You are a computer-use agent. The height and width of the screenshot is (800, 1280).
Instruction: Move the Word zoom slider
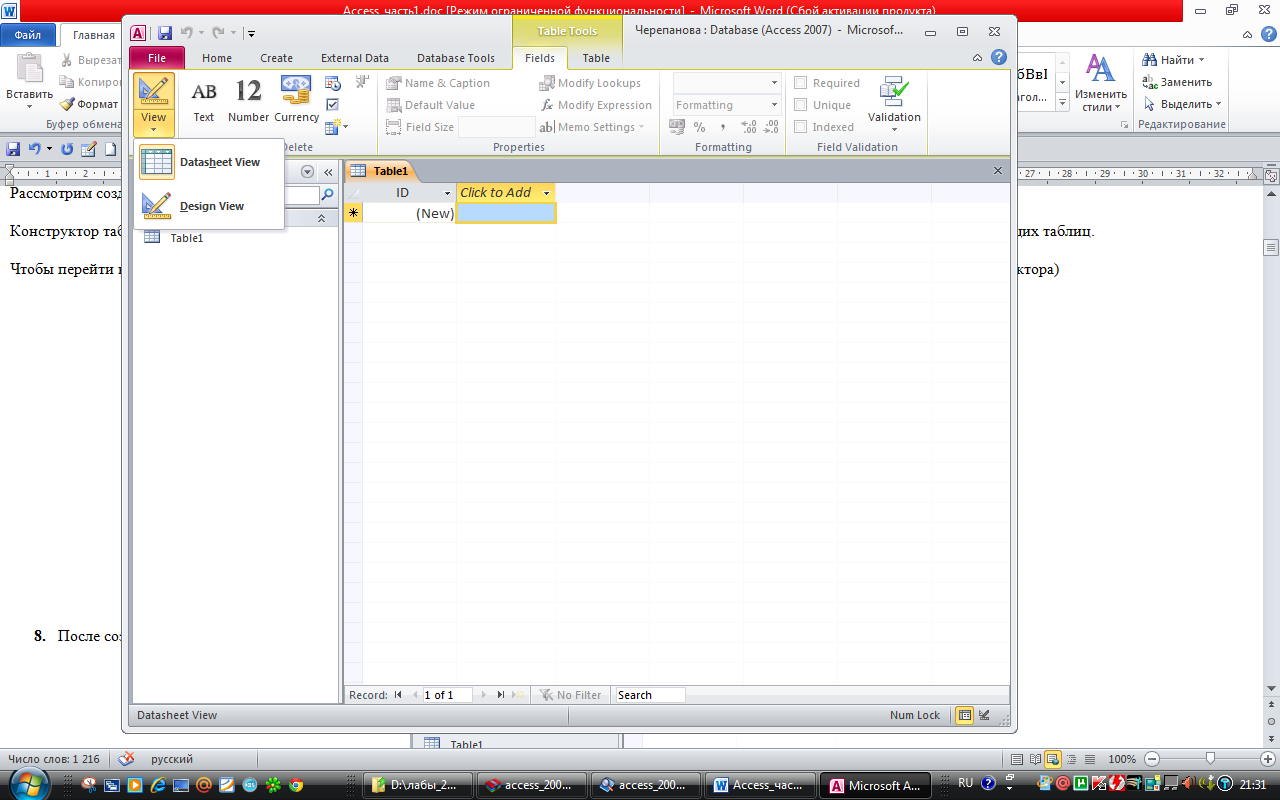(1210, 759)
